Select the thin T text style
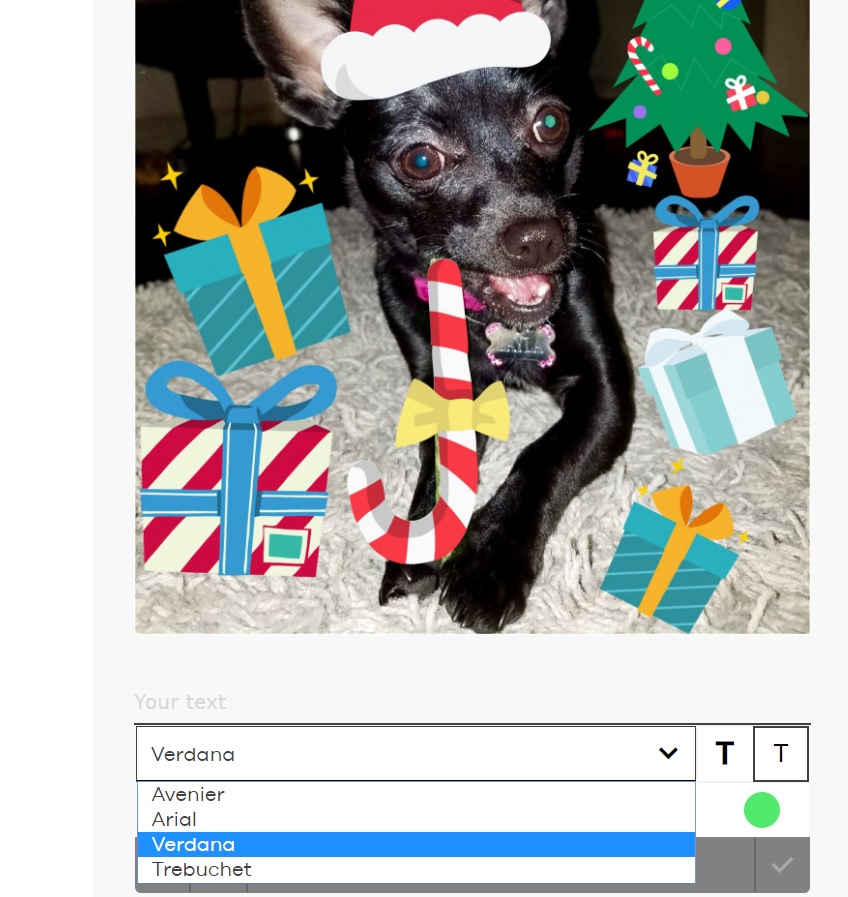Viewport: 848px width, 897px height. click(x=780, y=753)
